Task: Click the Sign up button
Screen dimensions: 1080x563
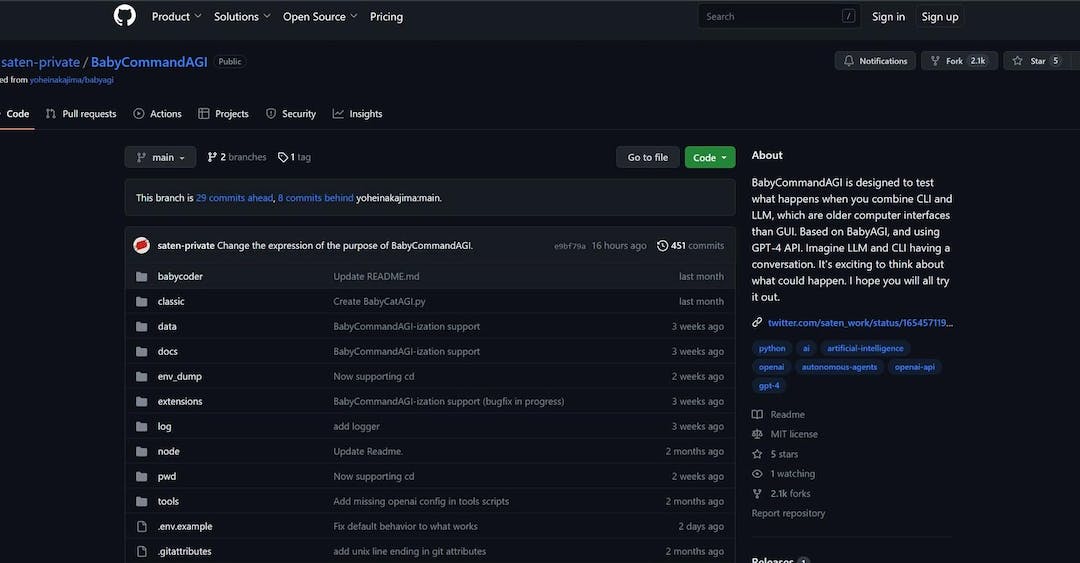Action: click(939, 17)
